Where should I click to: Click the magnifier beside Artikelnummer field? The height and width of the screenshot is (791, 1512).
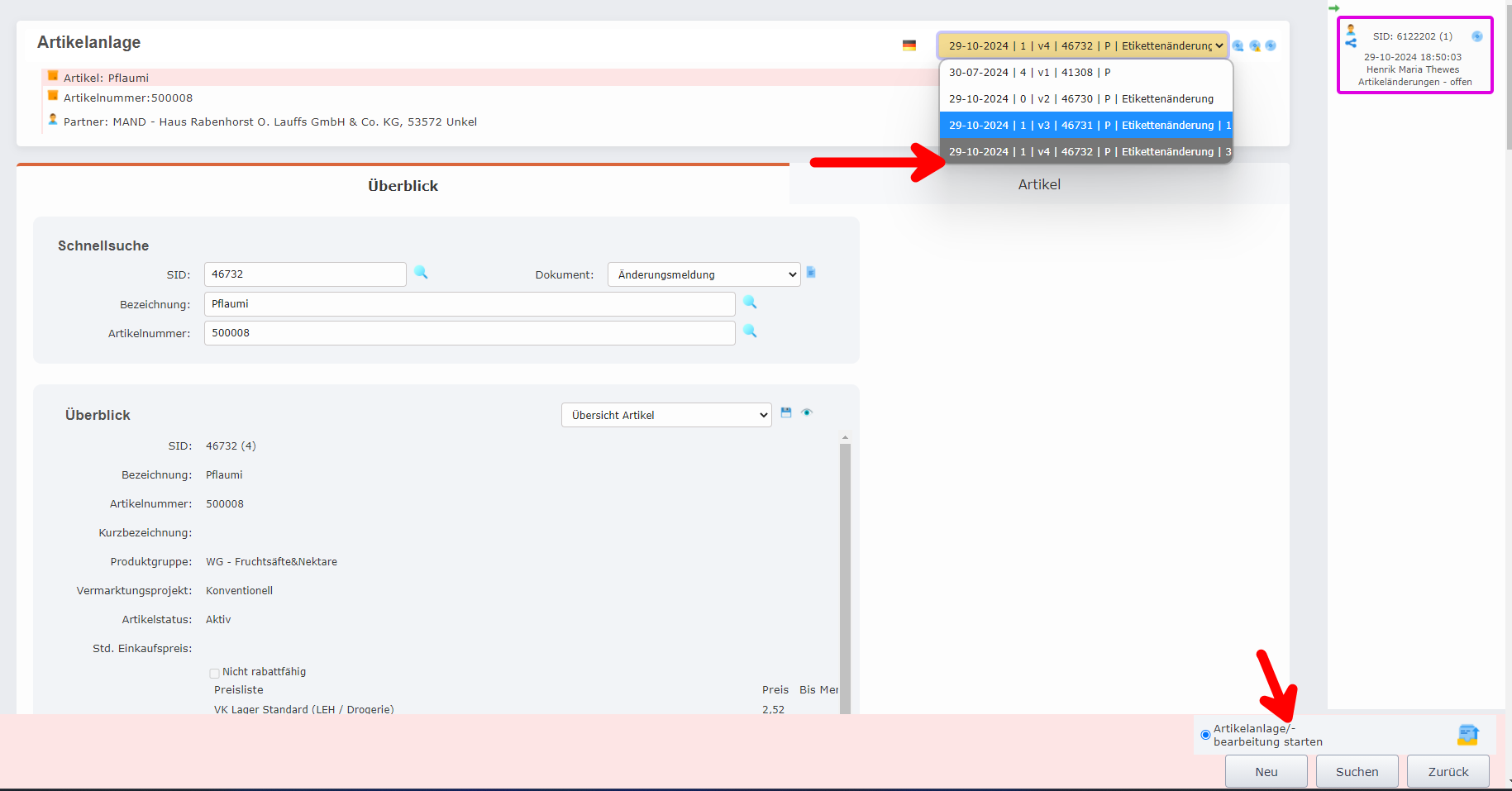750,331
